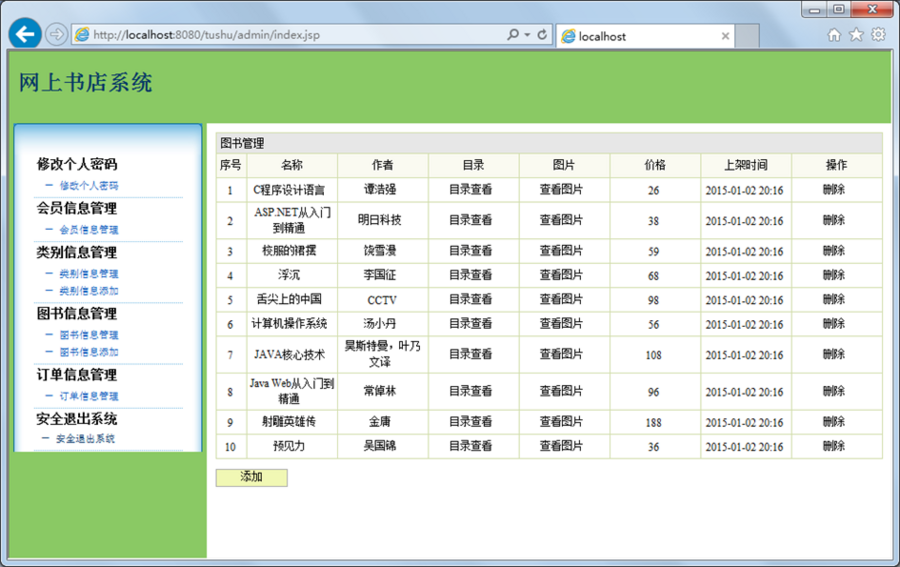Click 查看图片 in row number 3
Screen dimensions: 900x567
click(x=561, y=250)
